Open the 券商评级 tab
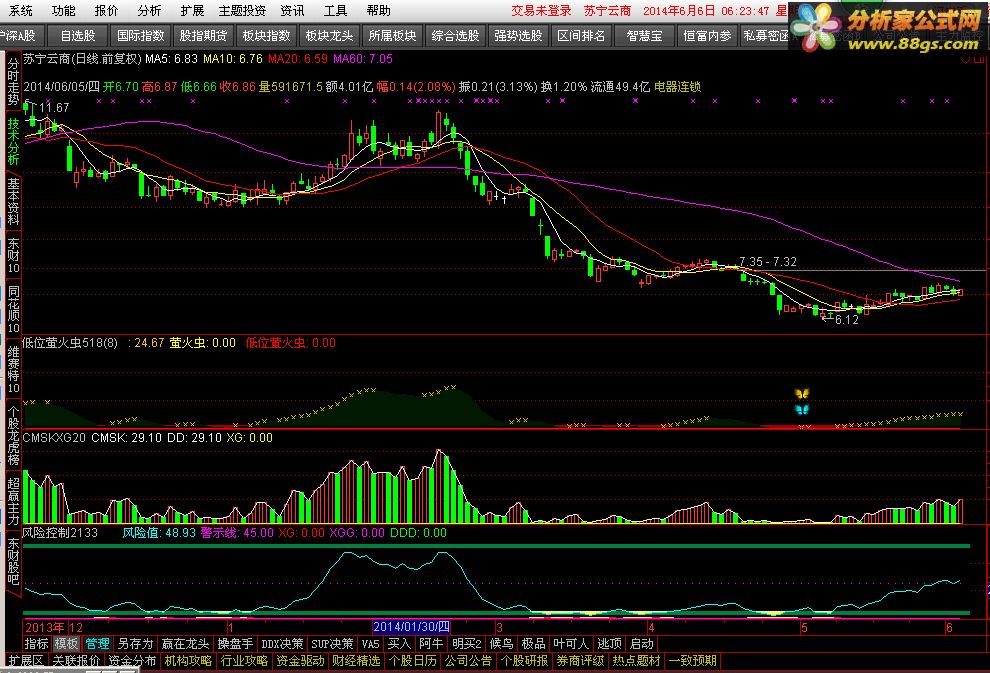 pos(581,661)
